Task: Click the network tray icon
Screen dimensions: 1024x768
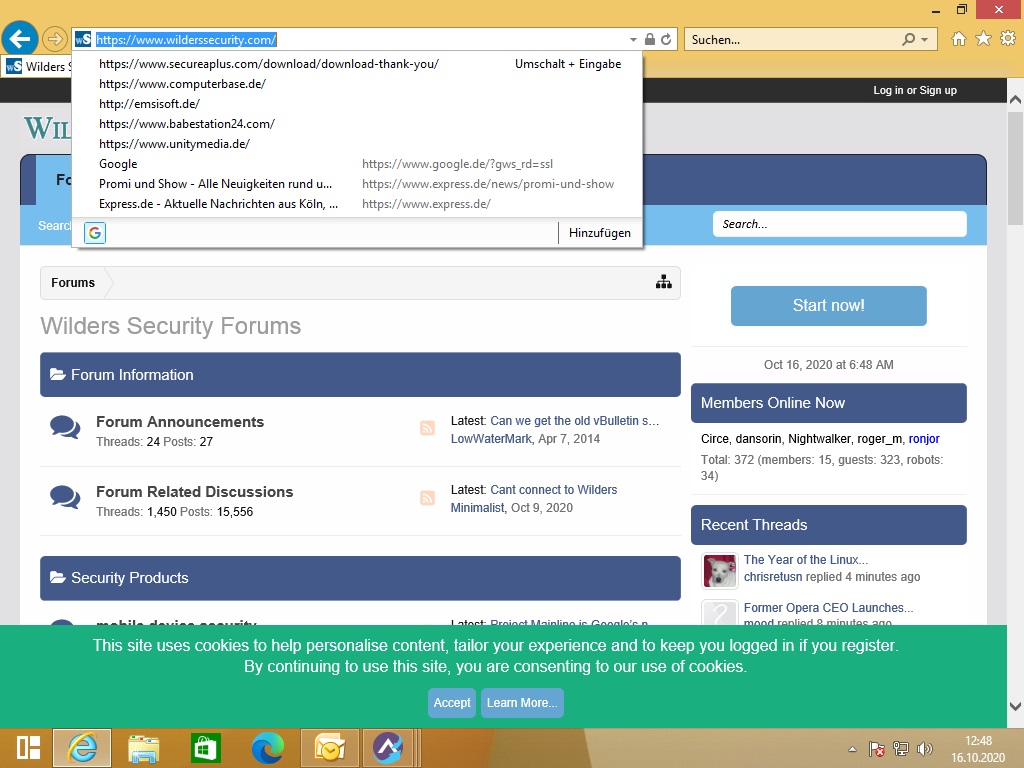Action: pos(901,749)
